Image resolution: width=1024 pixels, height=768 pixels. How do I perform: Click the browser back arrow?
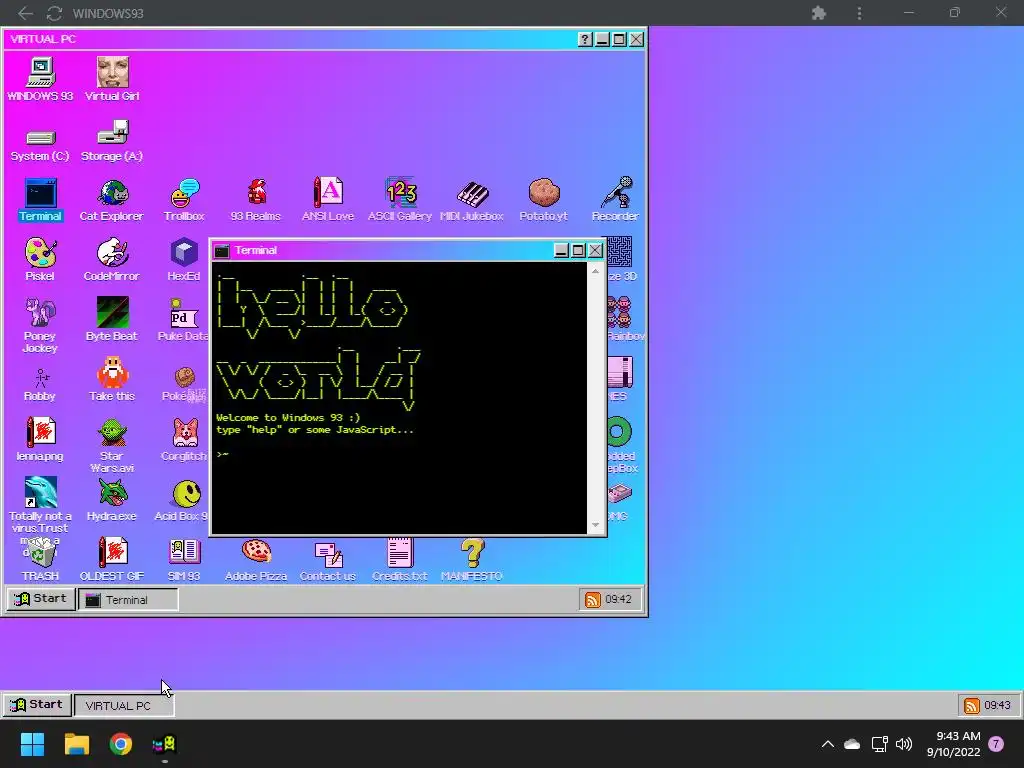coord(25,13)
